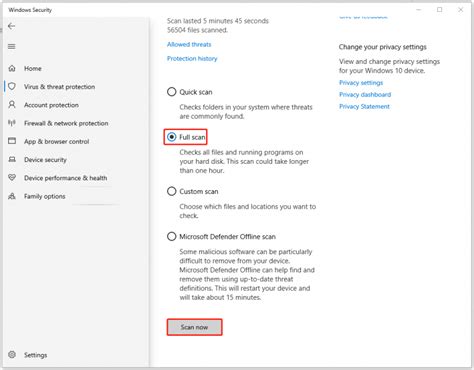Click the Account protection person icon
Screen dimensions: 474x370
pos(12,105)
